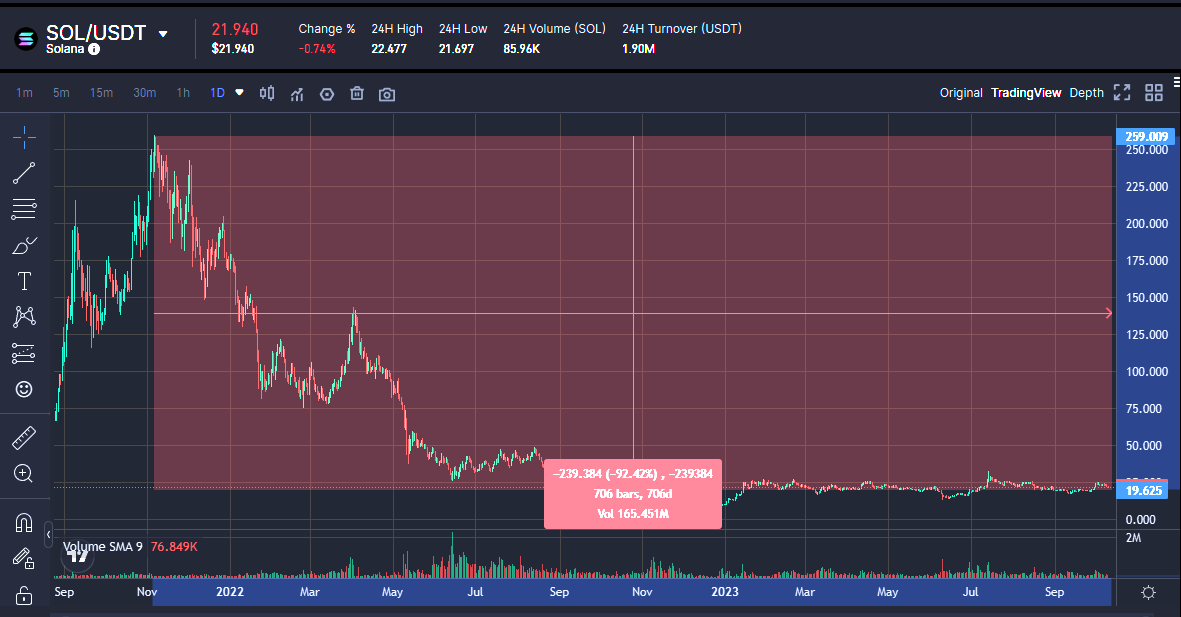Click the measurement result tooltip box
This screenshot has width=1181, height=617.
click(633, 493)
